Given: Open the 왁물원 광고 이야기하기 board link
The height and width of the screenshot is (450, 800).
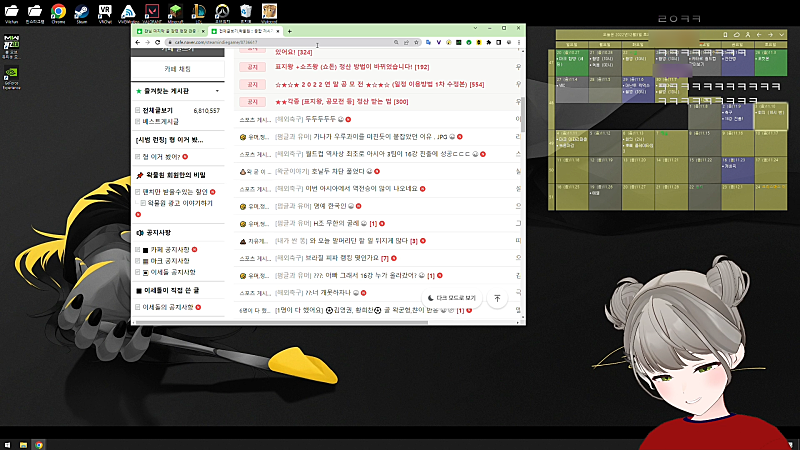Looking at the screenshot, I should click(180, 203).
